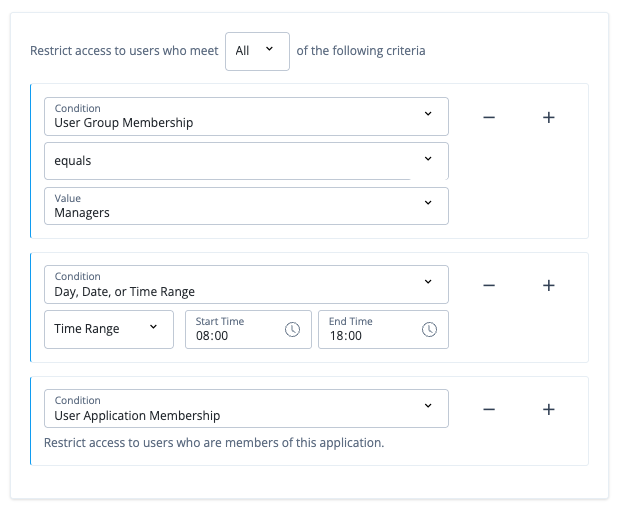Open the equals operator dropdown
This screenshot has height=512, width=621.
pyautogui.click(x=246, y=161)
